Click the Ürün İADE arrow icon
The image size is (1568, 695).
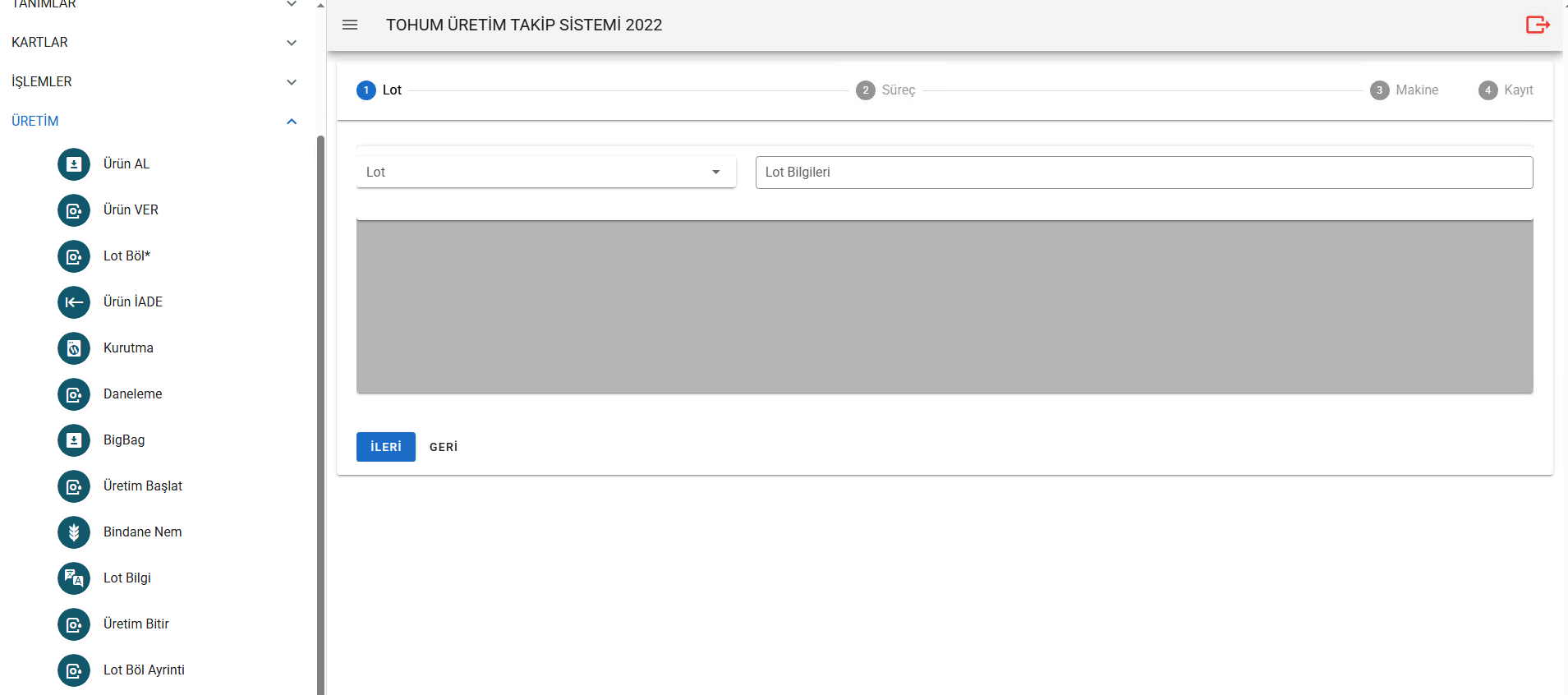point(74,302)
